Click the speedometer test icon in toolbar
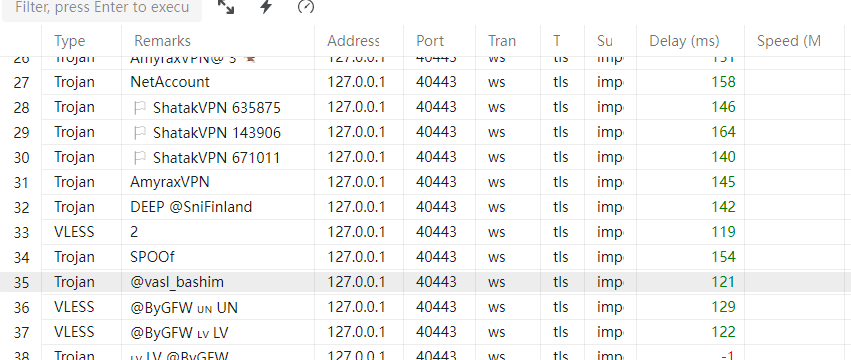 [306, 7]
